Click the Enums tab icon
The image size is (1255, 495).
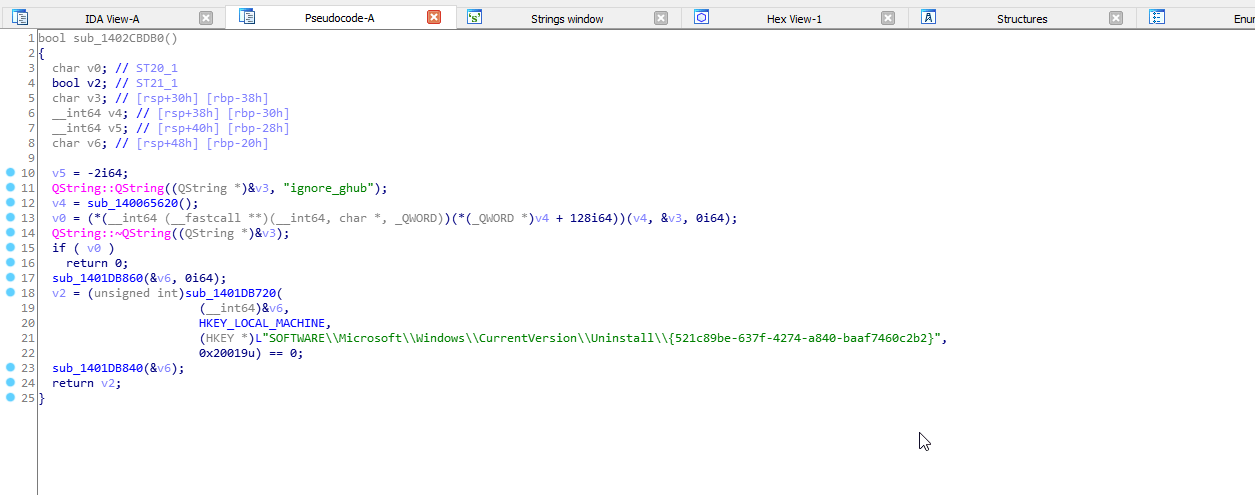click(x=1157, y=17)
